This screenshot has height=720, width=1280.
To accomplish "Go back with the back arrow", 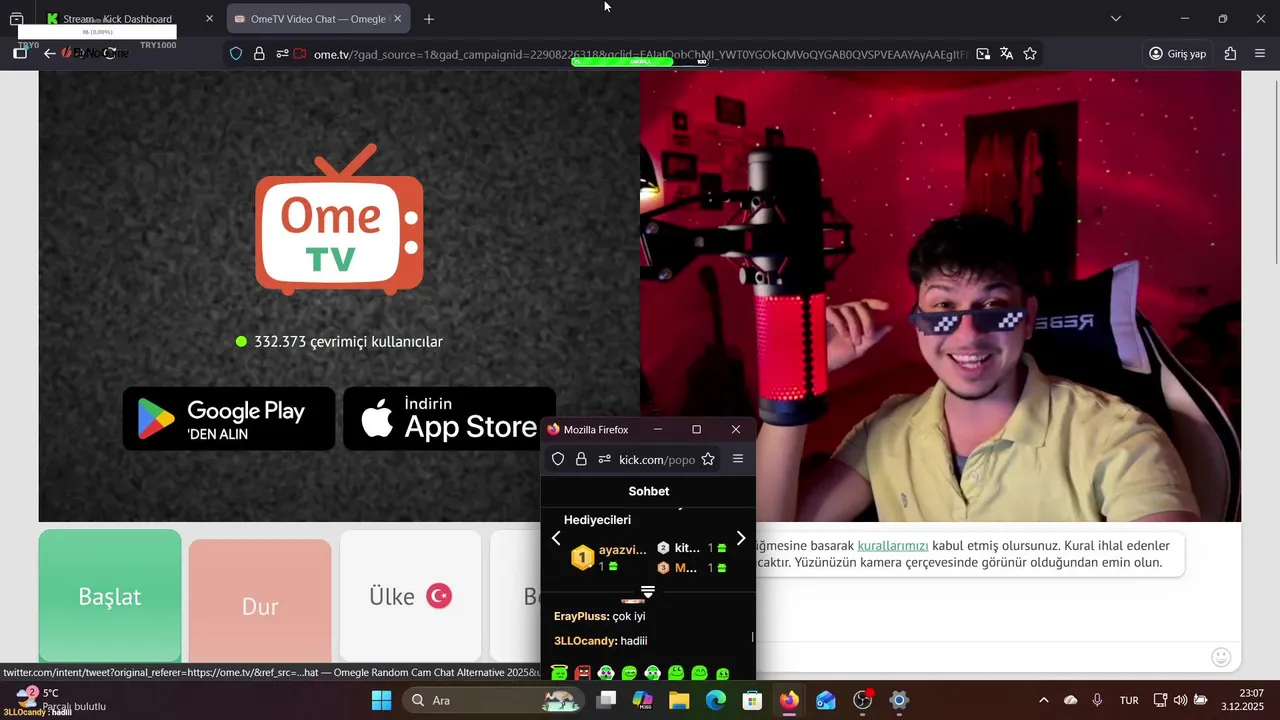I will click(x=49, y=54).
